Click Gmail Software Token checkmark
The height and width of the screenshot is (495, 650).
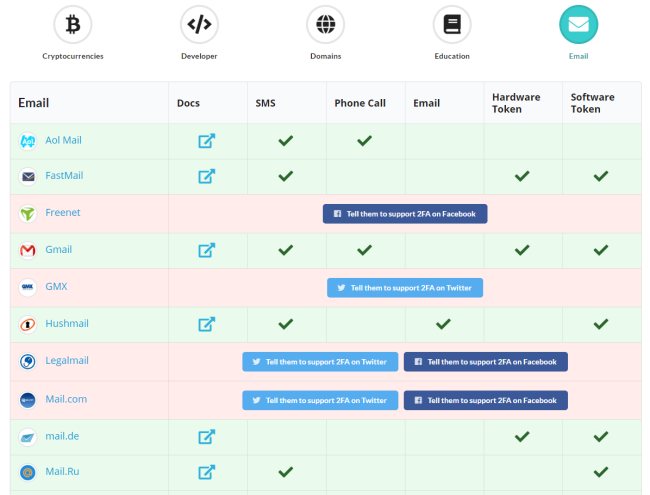(x=601, y=250)
